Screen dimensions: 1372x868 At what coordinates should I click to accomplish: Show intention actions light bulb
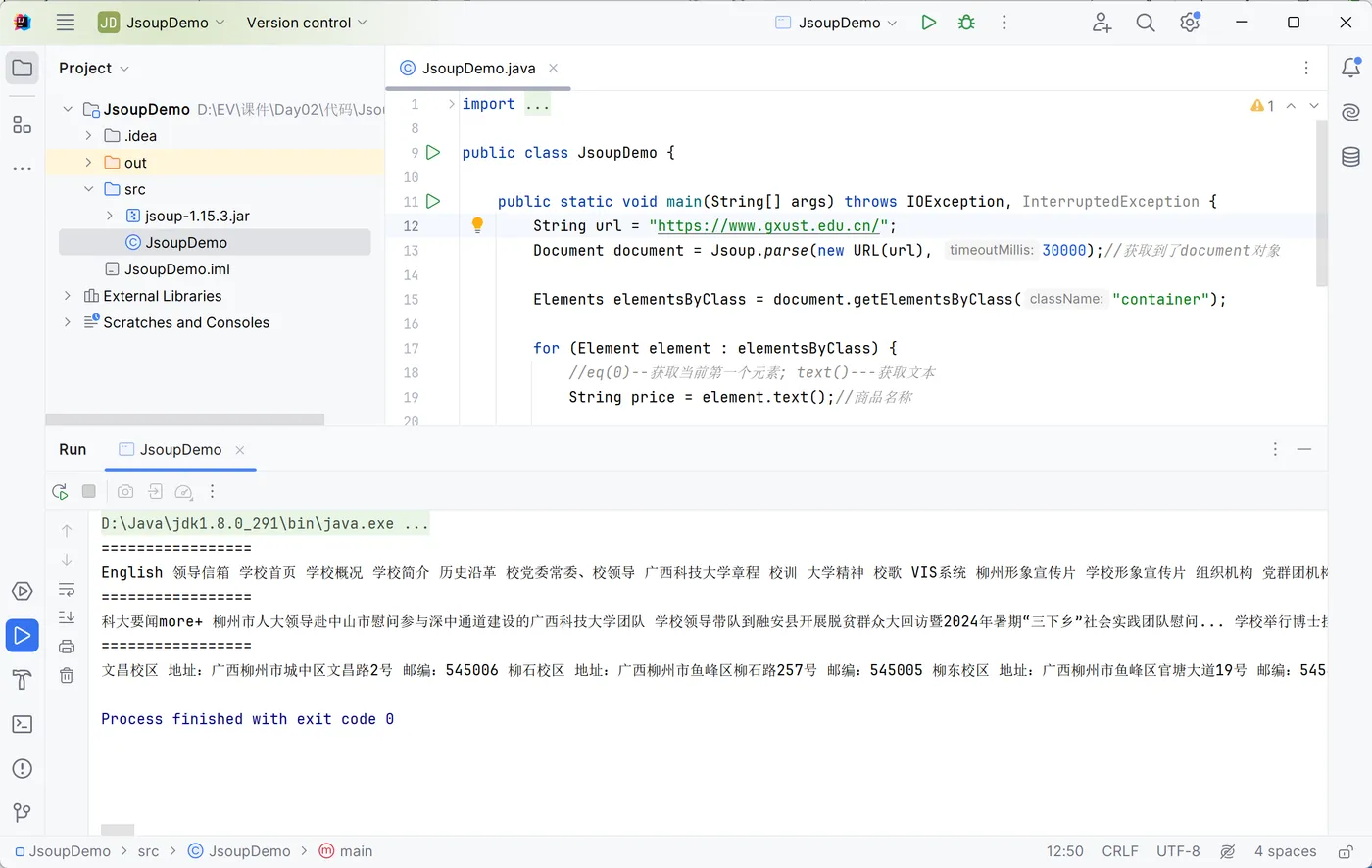477,225
